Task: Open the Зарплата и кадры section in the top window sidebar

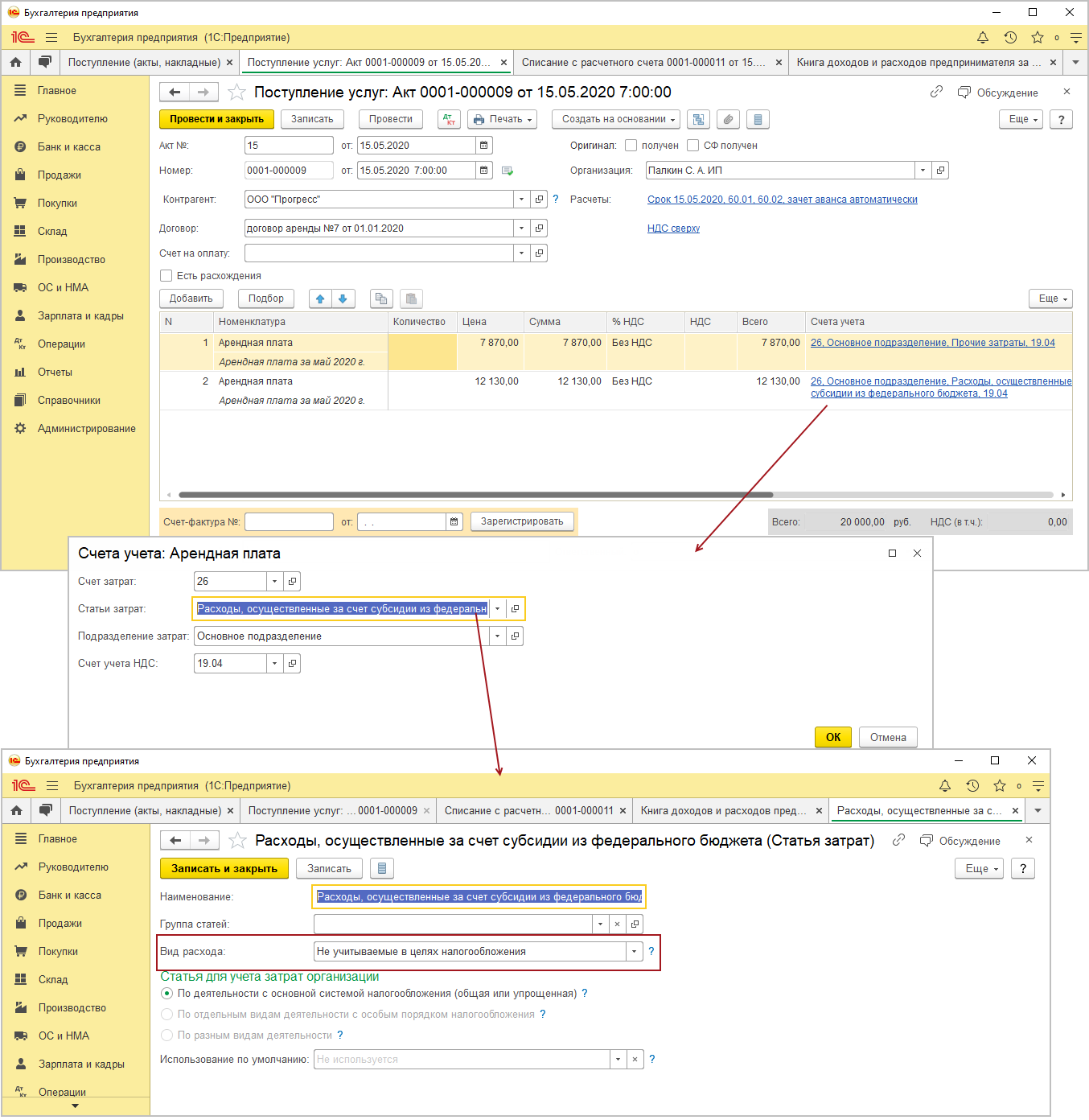Action: [x=80, y=316]
